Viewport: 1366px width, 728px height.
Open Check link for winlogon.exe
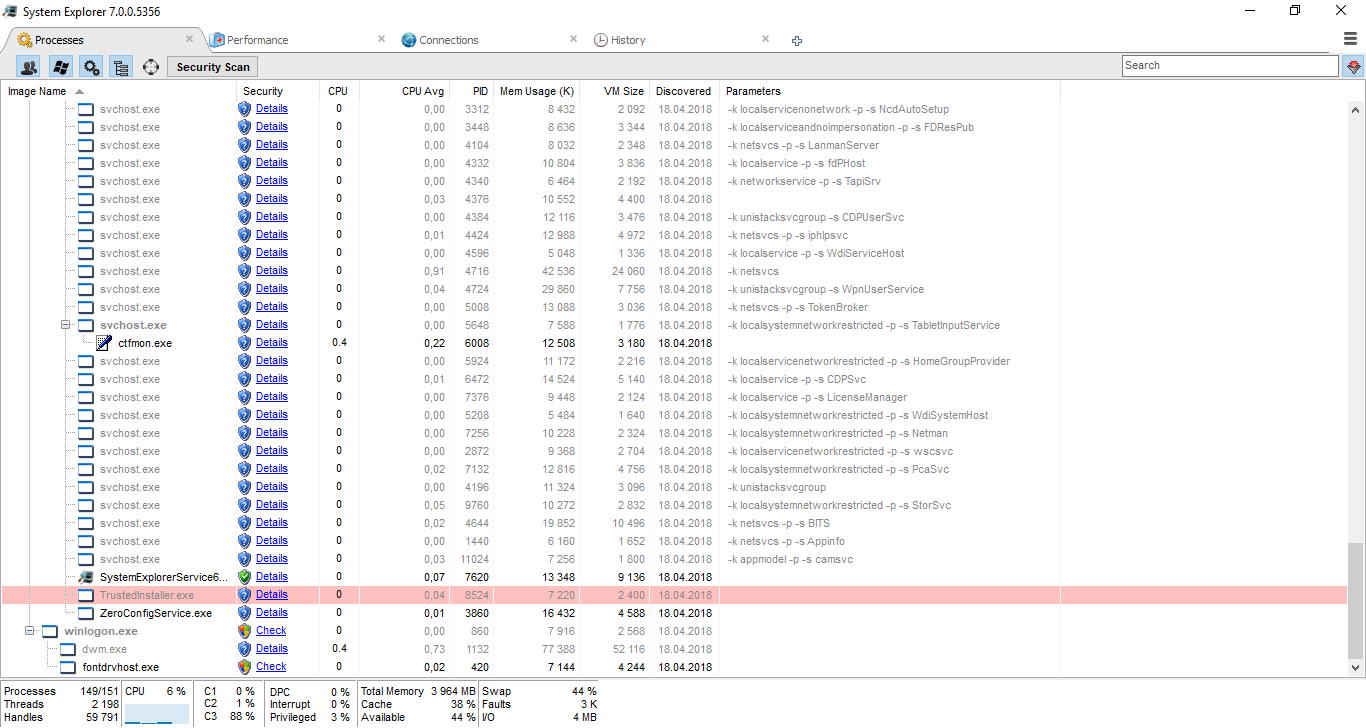[x=271, y=631]
